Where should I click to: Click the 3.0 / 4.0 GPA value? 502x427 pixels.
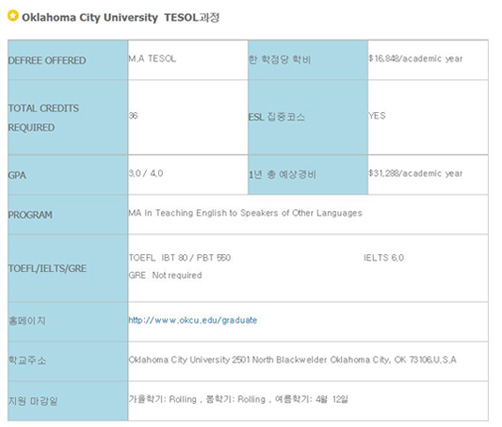click(146, 173)
